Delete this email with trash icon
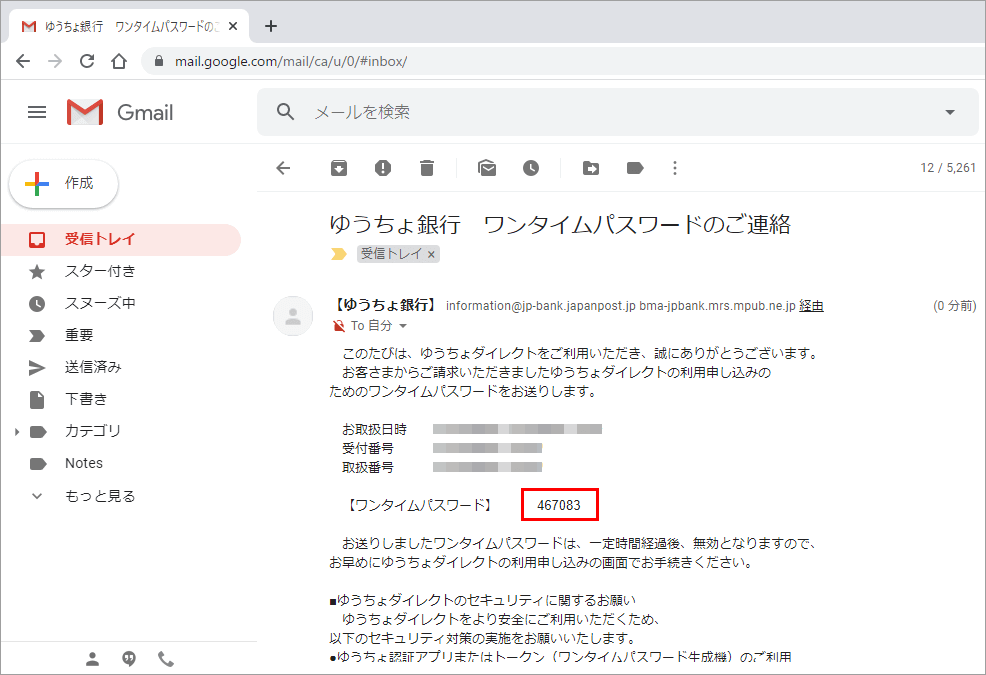Screen dimensions: 986x675 [427, 168]
